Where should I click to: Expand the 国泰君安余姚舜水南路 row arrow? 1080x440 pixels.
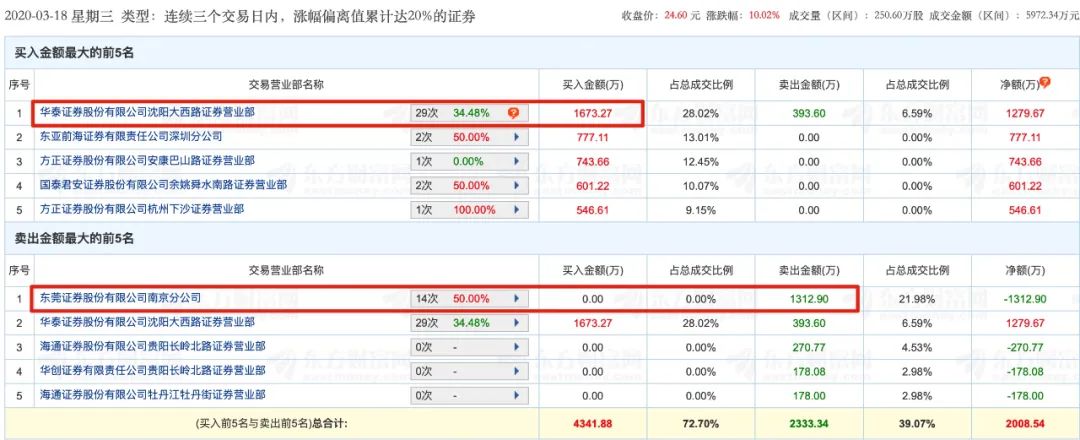coord(516,185)
